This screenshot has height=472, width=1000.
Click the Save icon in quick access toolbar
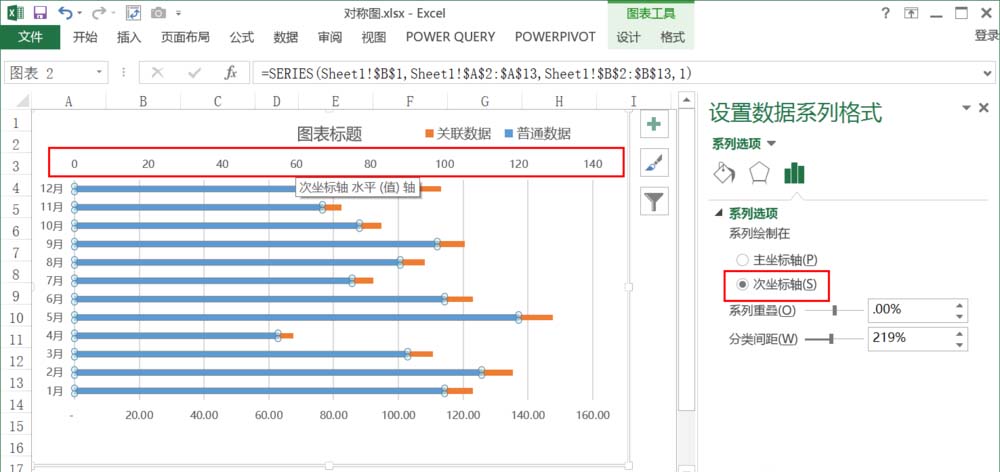coord(40,12)
